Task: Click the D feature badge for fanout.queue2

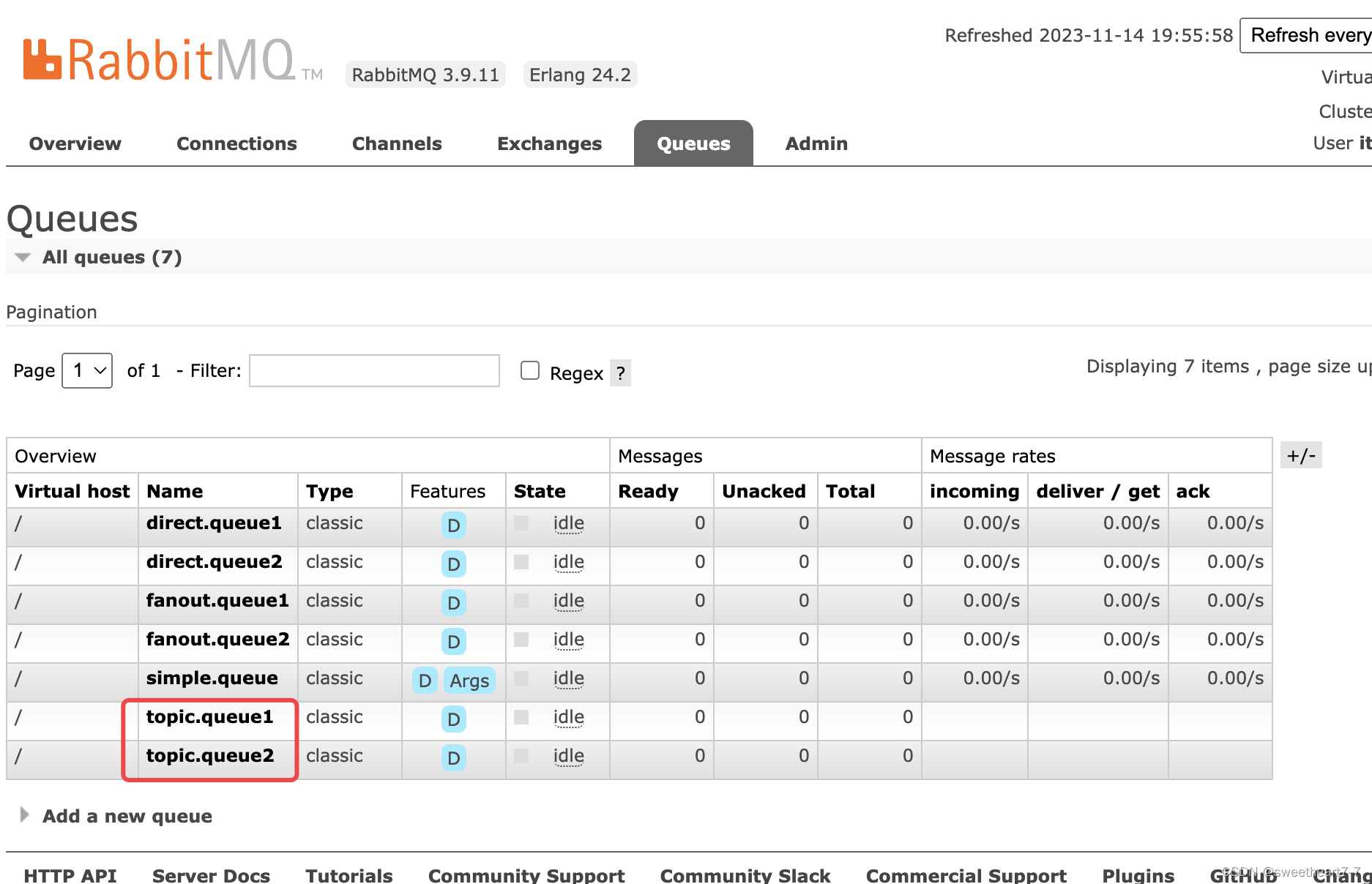Action: point(454,641)
